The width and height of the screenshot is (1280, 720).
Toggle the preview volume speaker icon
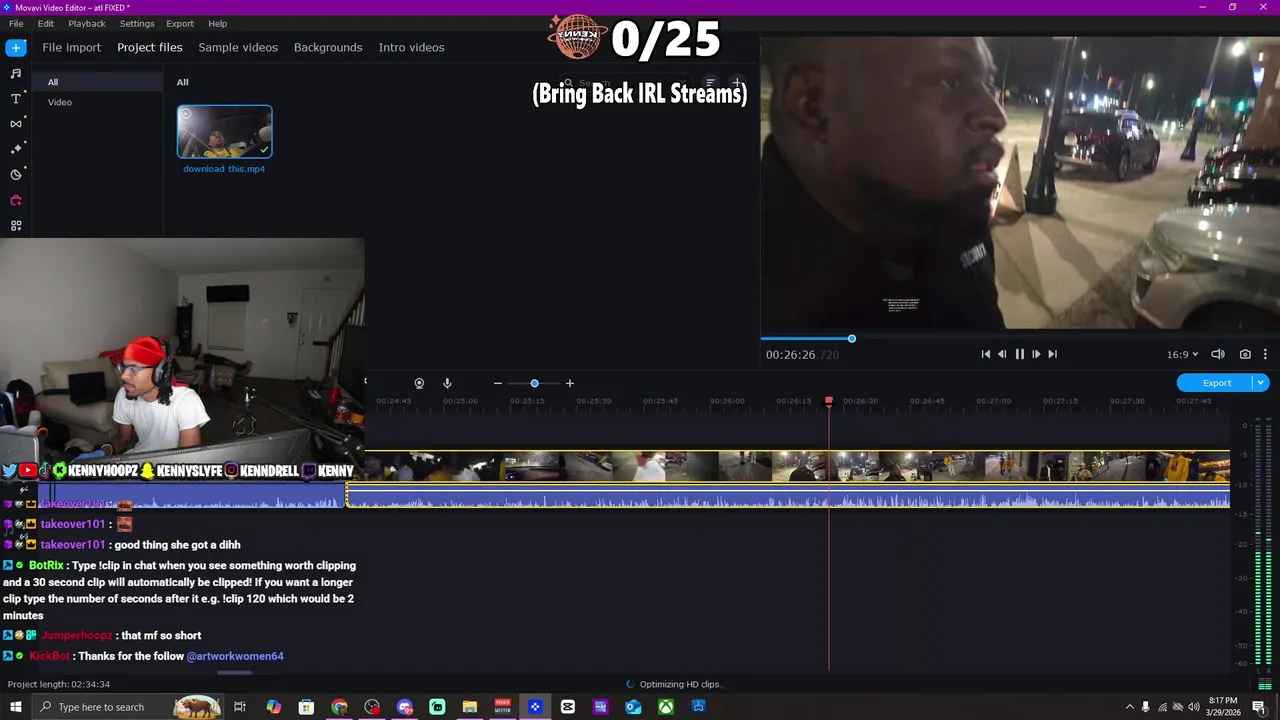click(x=1218, y=354)
